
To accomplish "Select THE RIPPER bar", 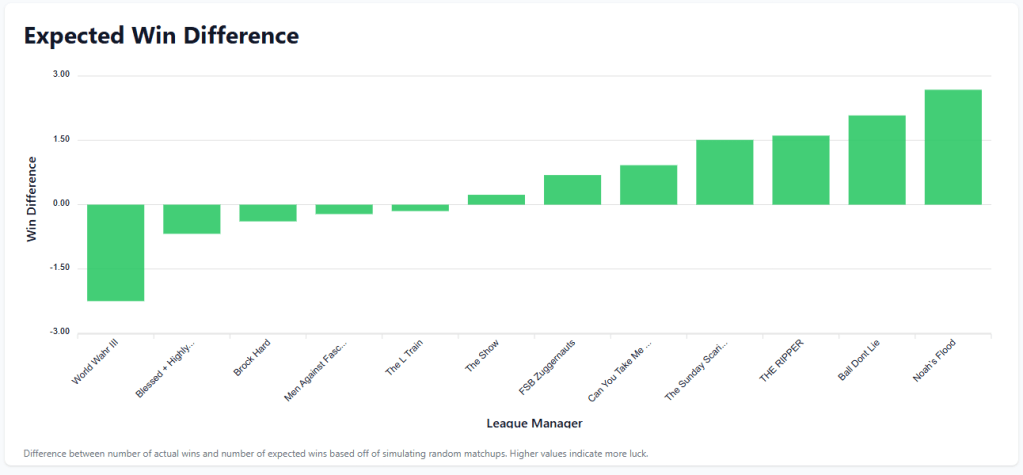I will [x=800, y=170].
